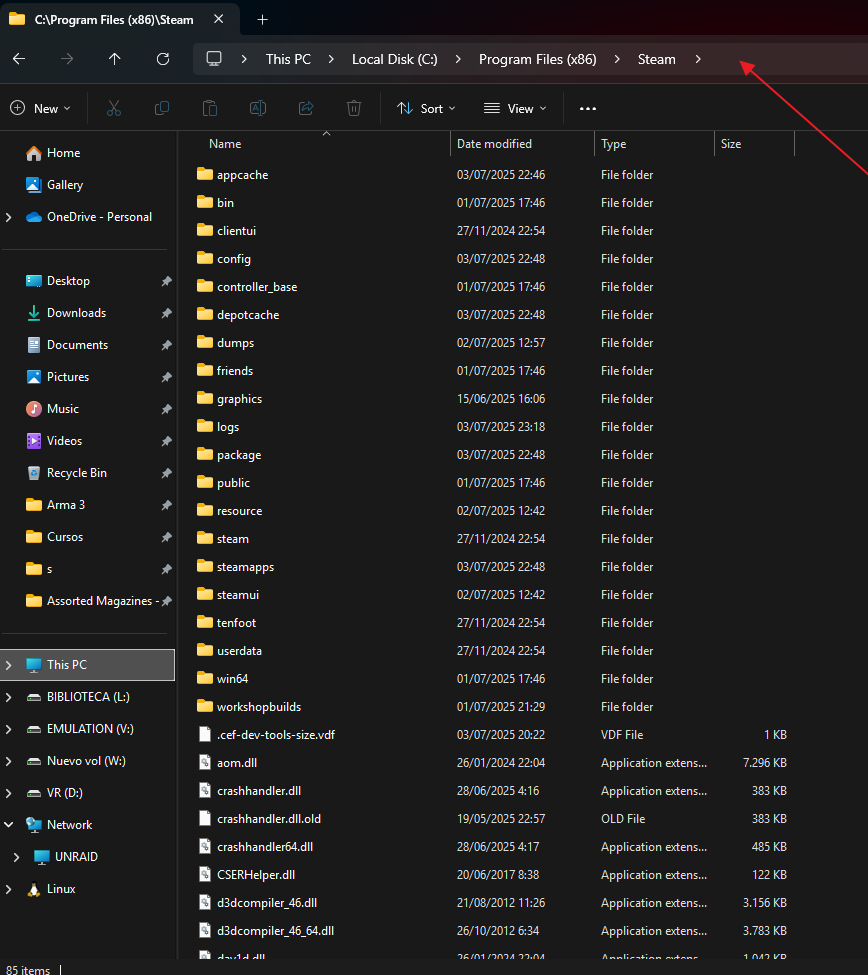Click the Delete trash can icon
868x975 pixels.
[354, 108]
